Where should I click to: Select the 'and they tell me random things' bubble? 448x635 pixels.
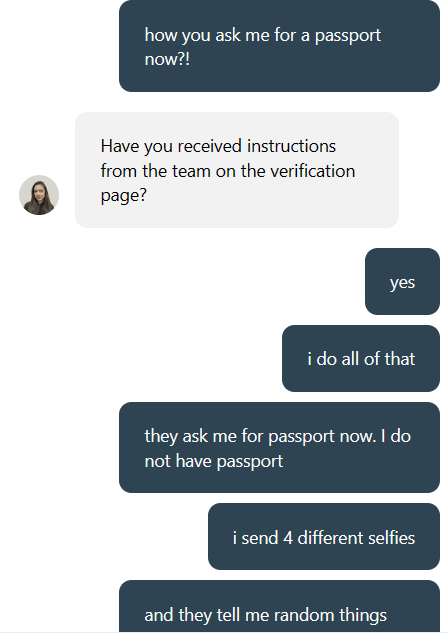pyautogui.click(x=279, y=606)
